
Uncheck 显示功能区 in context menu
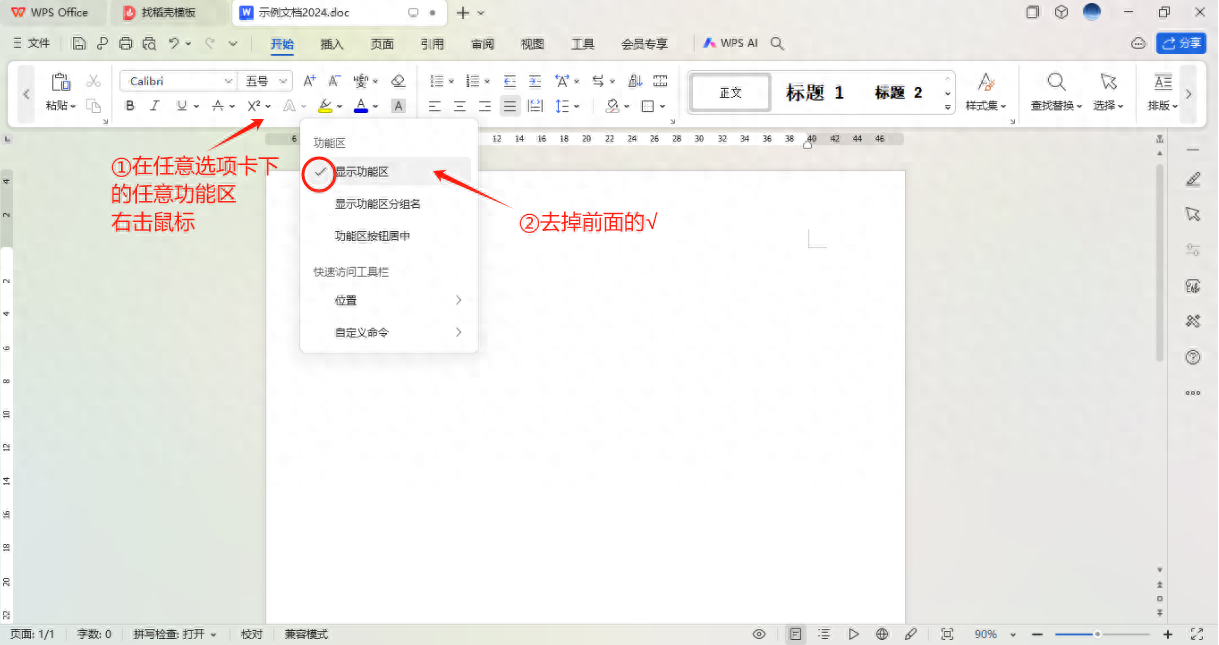click(x=388, y=172)
